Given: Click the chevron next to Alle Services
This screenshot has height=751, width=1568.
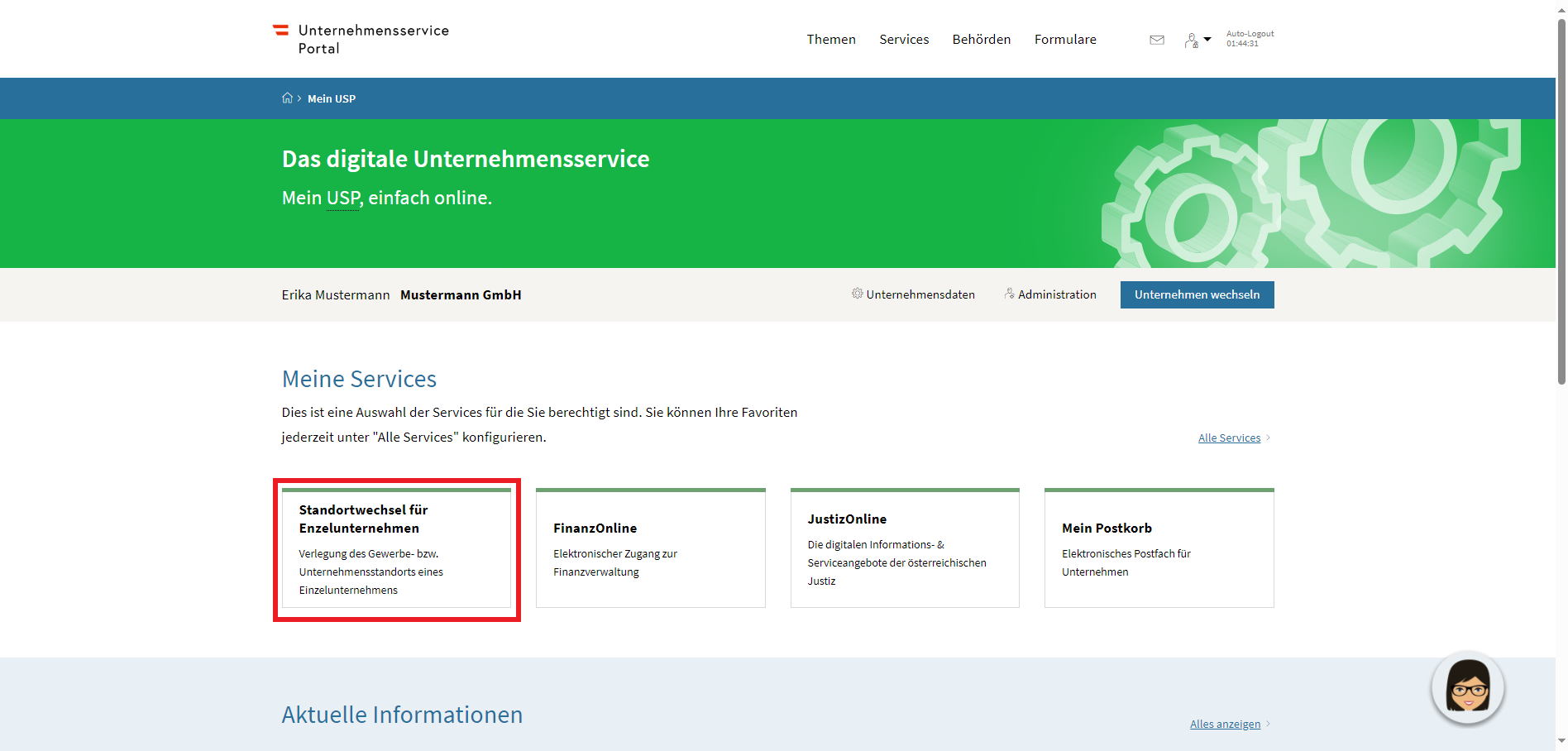Looking at the screenshot, I should [x=1269, y=438].
